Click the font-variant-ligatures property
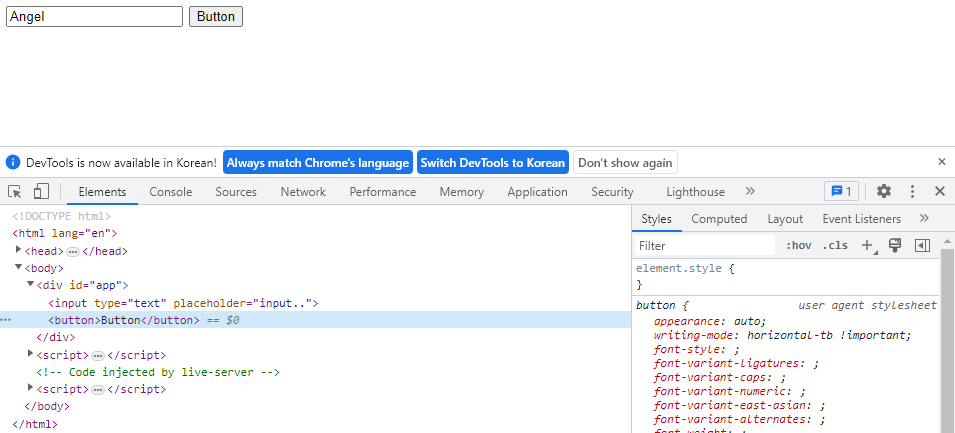 (737, 363)
